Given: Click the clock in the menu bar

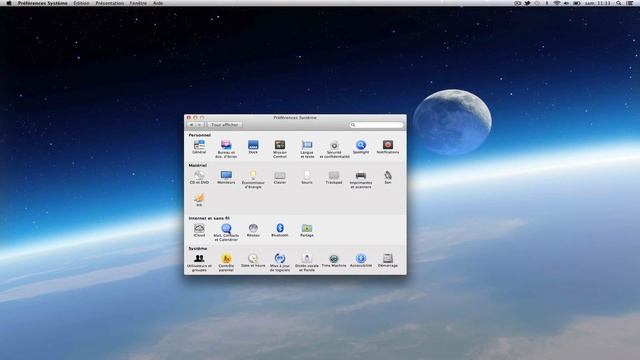Looking at the screenshot, I should coord(598,3).
